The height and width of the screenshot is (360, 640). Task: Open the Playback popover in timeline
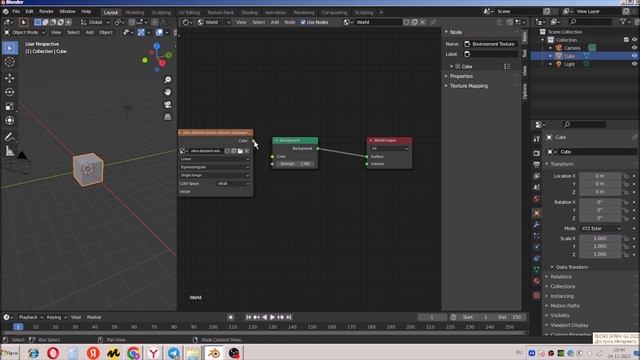[x=31, y=317]
